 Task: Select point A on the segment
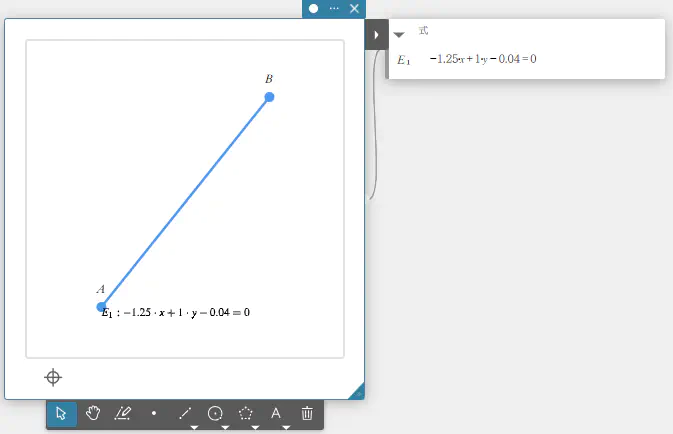click(101, 306)
